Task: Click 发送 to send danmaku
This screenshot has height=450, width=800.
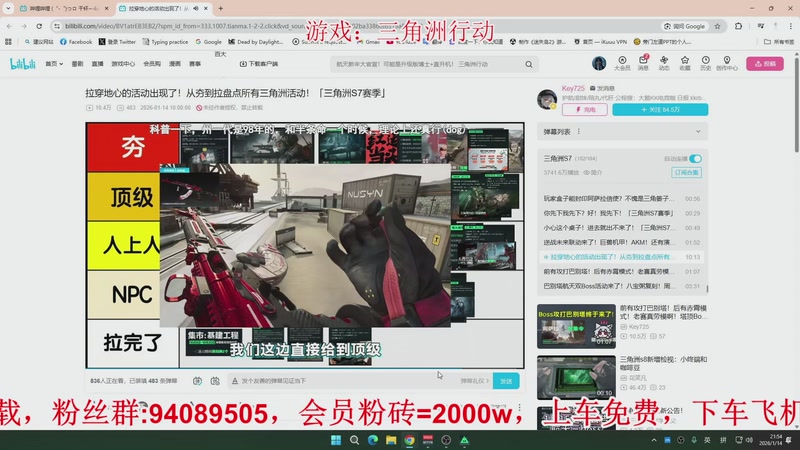Action: [x=506, y=381]
